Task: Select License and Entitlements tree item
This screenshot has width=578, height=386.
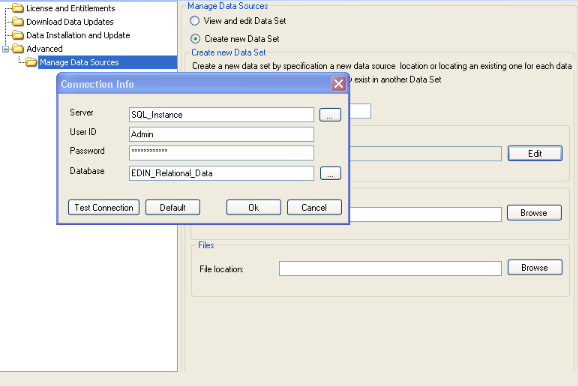Action: coord(70,8)
